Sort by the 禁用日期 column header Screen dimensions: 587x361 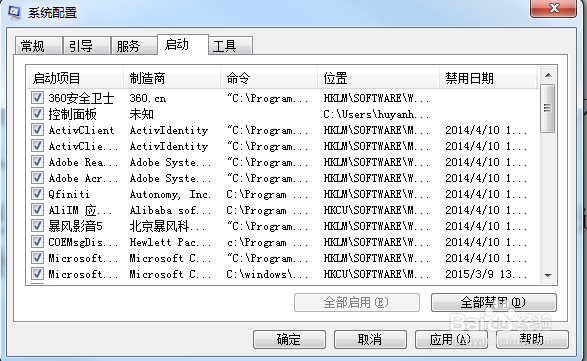488,78
